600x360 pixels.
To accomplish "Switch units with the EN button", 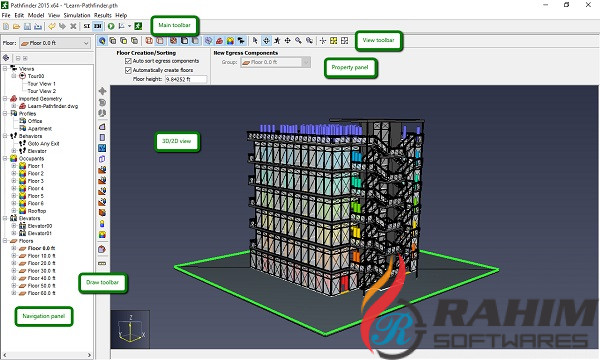I will tap(98, 26).
